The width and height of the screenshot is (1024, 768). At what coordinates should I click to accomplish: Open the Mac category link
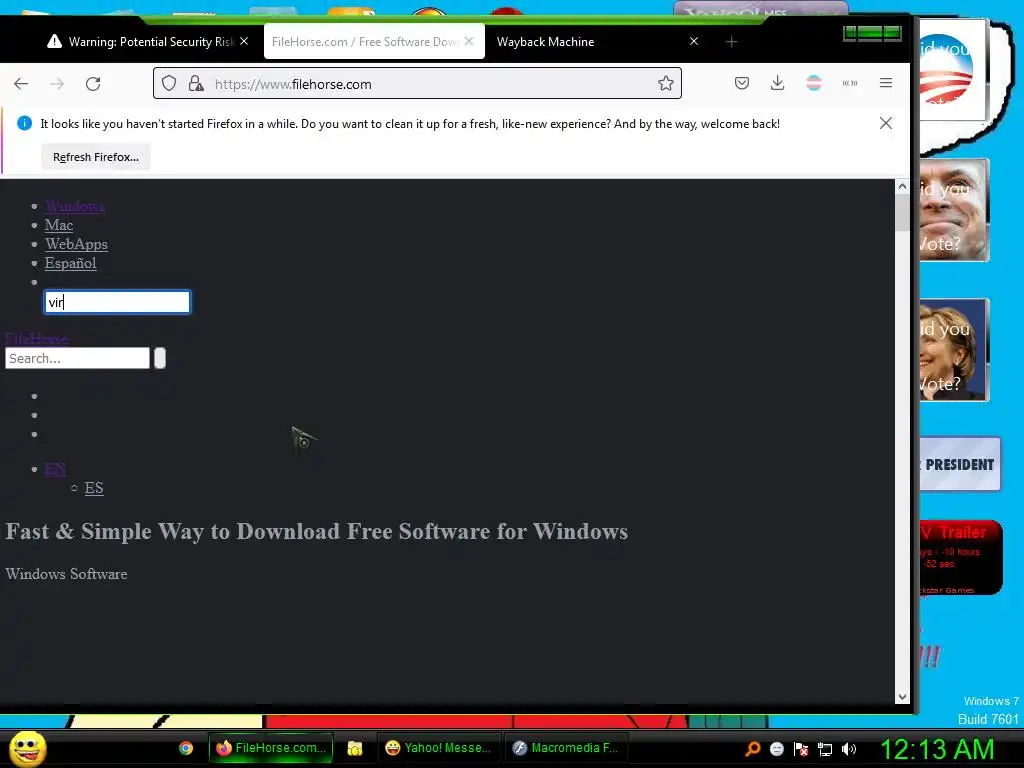[59, 225]
